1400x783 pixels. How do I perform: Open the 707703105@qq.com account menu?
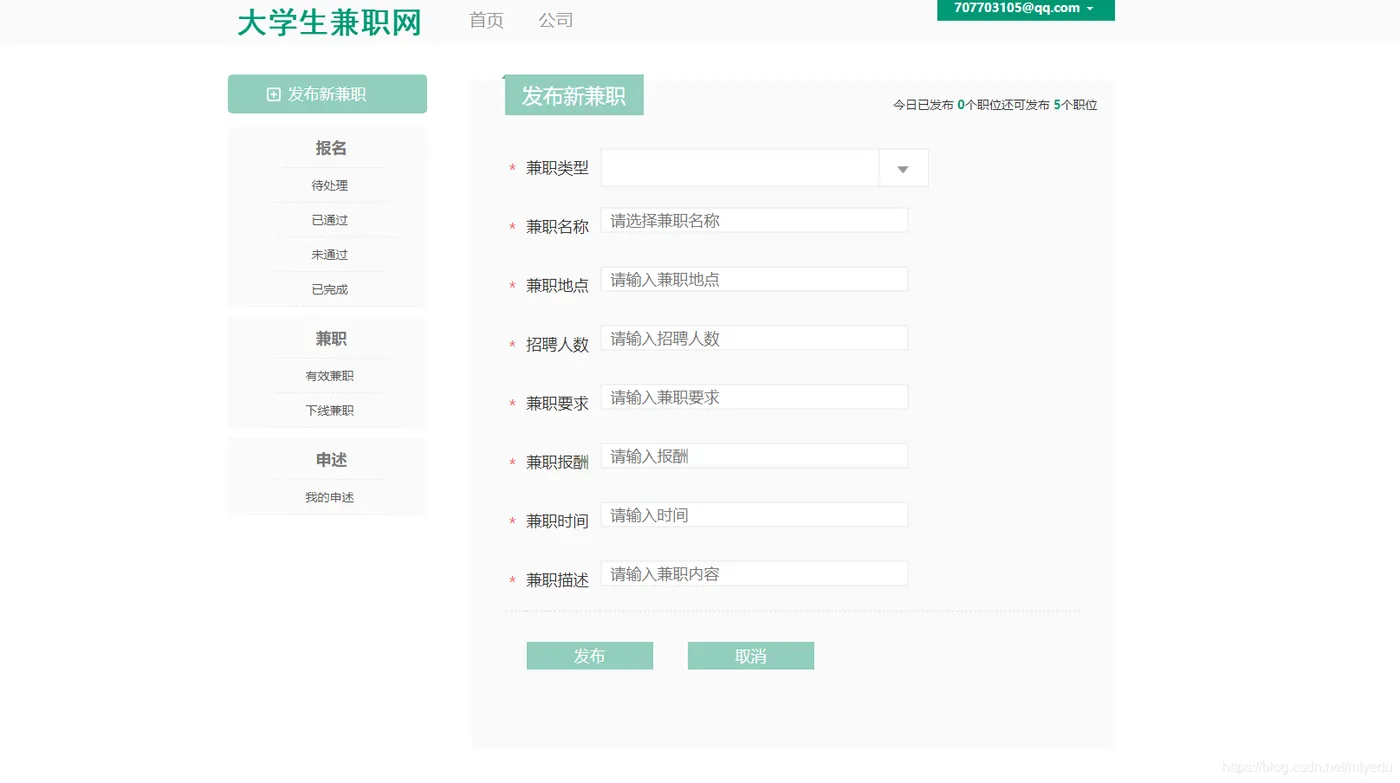pyautogui.click(x=1025, y=9)
